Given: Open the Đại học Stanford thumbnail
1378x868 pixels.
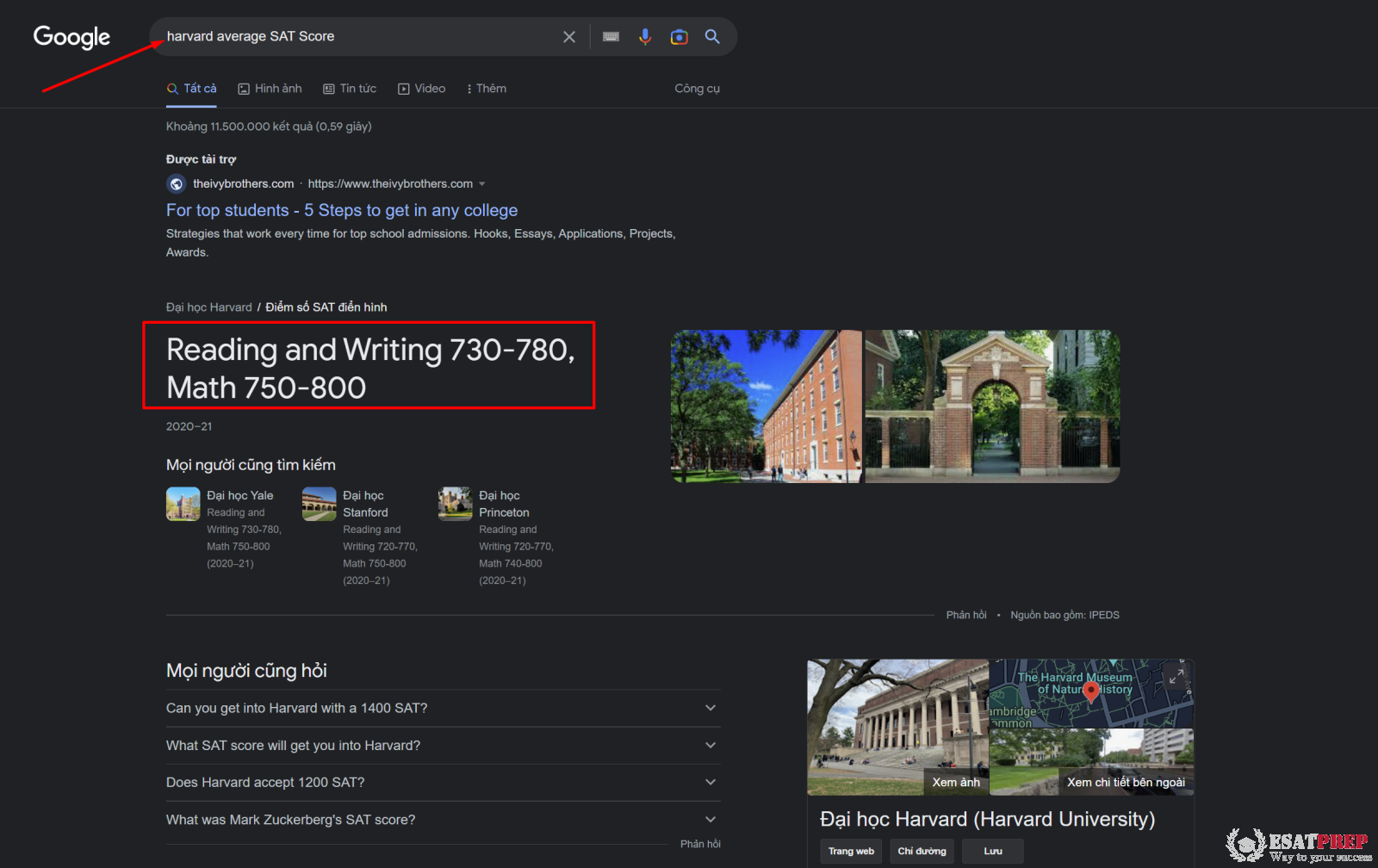Looking at the screenshot, I should [x=319, y=504].
